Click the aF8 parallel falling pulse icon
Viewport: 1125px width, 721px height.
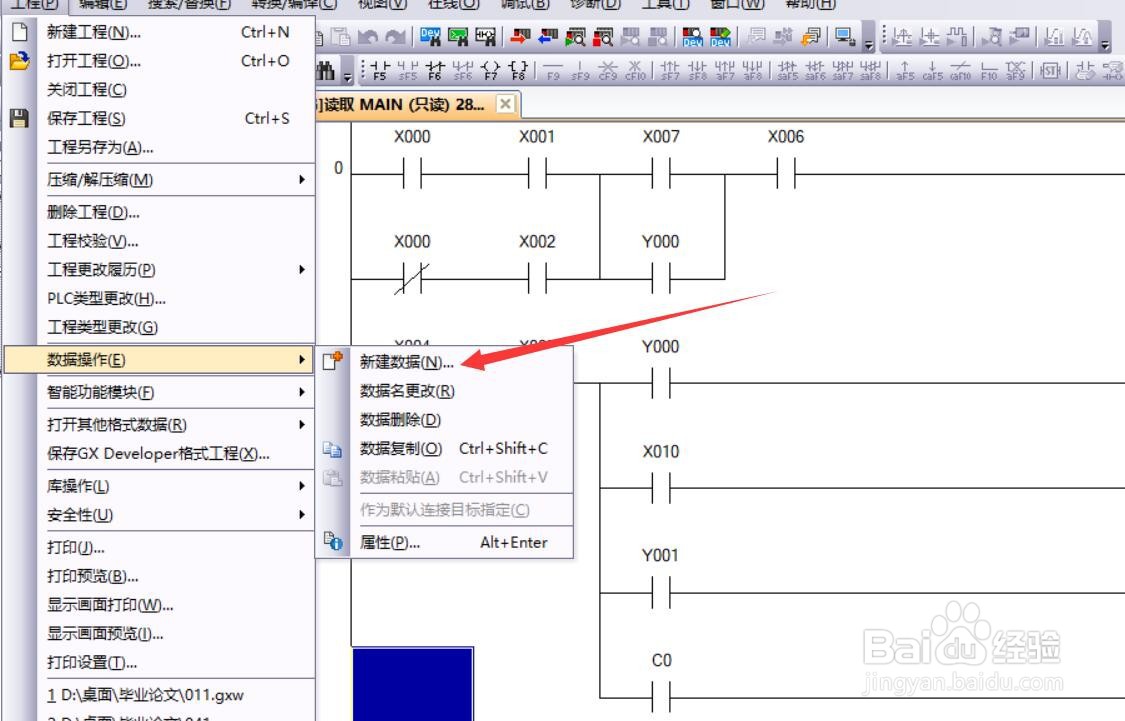pyautogui.click(x=753, y=70)
